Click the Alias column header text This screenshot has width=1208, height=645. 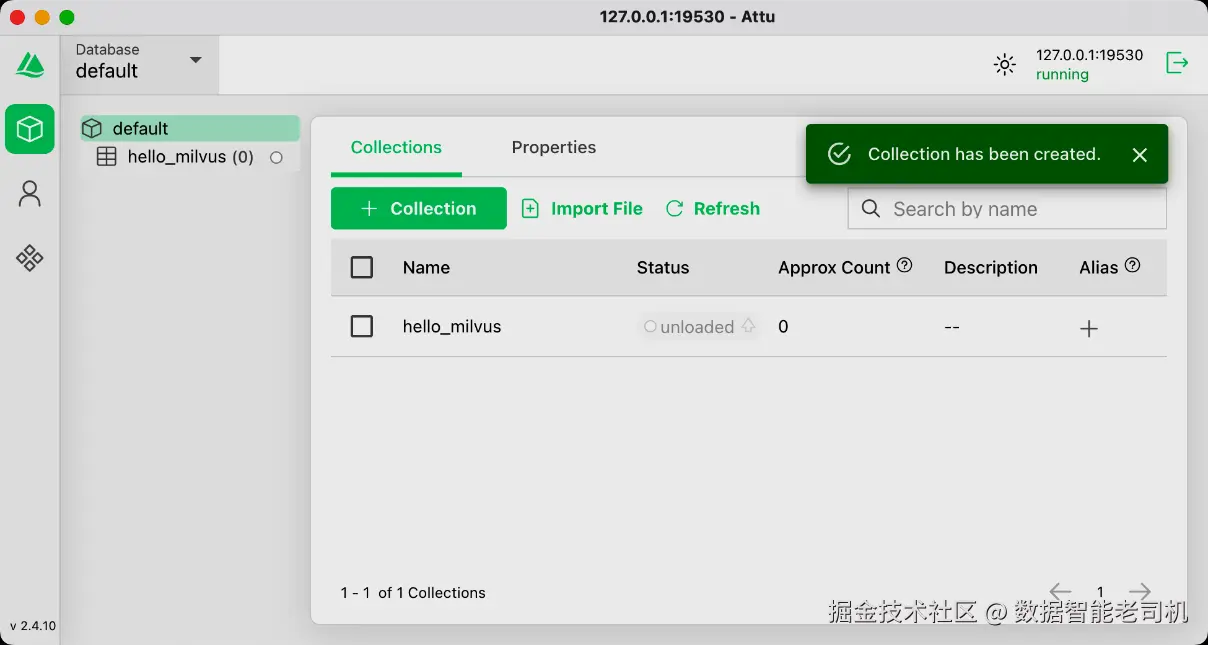(x=1099, y=267)
